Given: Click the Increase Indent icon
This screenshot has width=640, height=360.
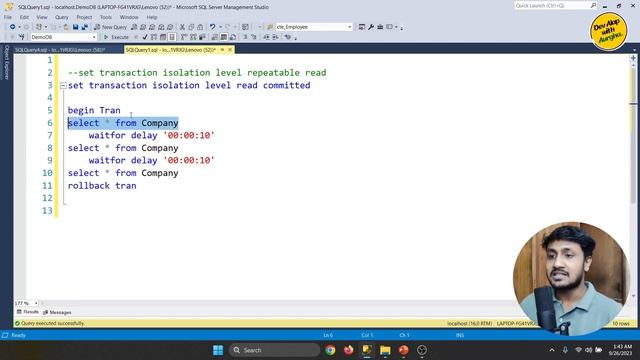Looking at the screenshot, I should click(x=275, y=37).
